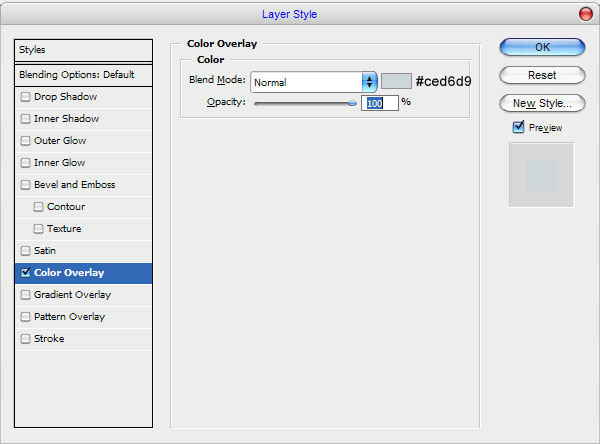This screenshot has width=600, height=444.
Task: Select the Drop Shadow label
Action: 65,97
